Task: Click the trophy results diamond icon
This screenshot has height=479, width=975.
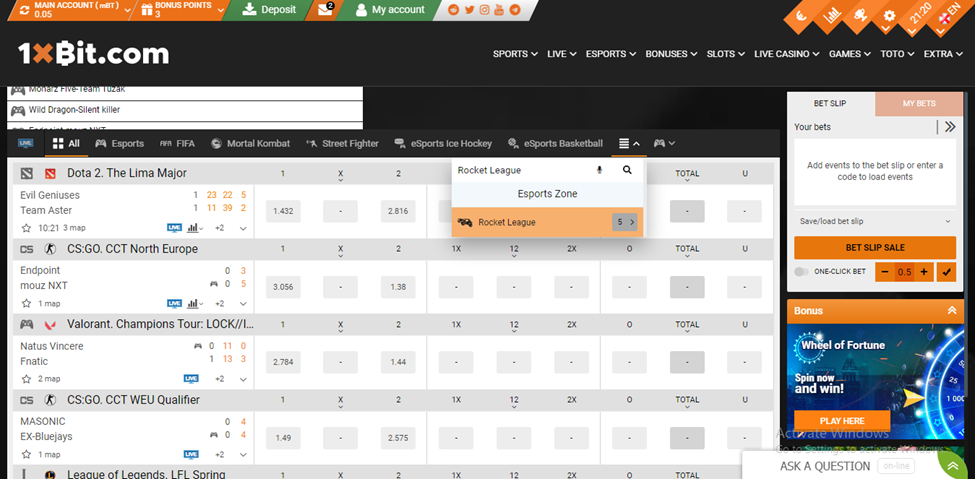Action: [x=860, y=16]
